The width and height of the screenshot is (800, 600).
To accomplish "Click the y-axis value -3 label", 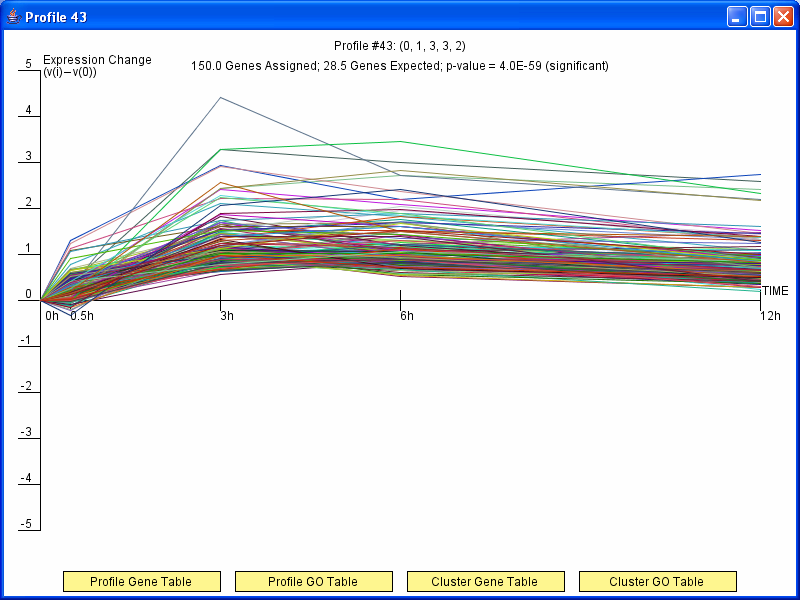I will [x=26, y=432].
